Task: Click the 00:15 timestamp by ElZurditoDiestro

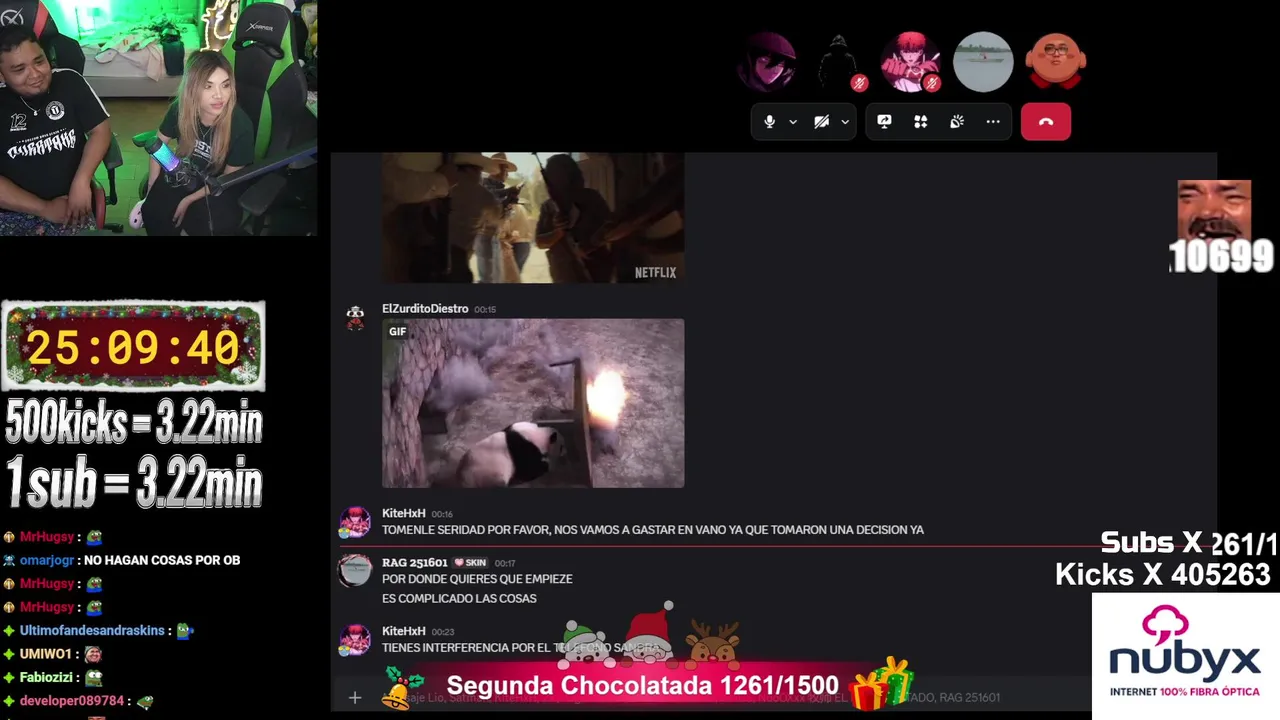Action: pyautogui.click(x=485, y=310)
